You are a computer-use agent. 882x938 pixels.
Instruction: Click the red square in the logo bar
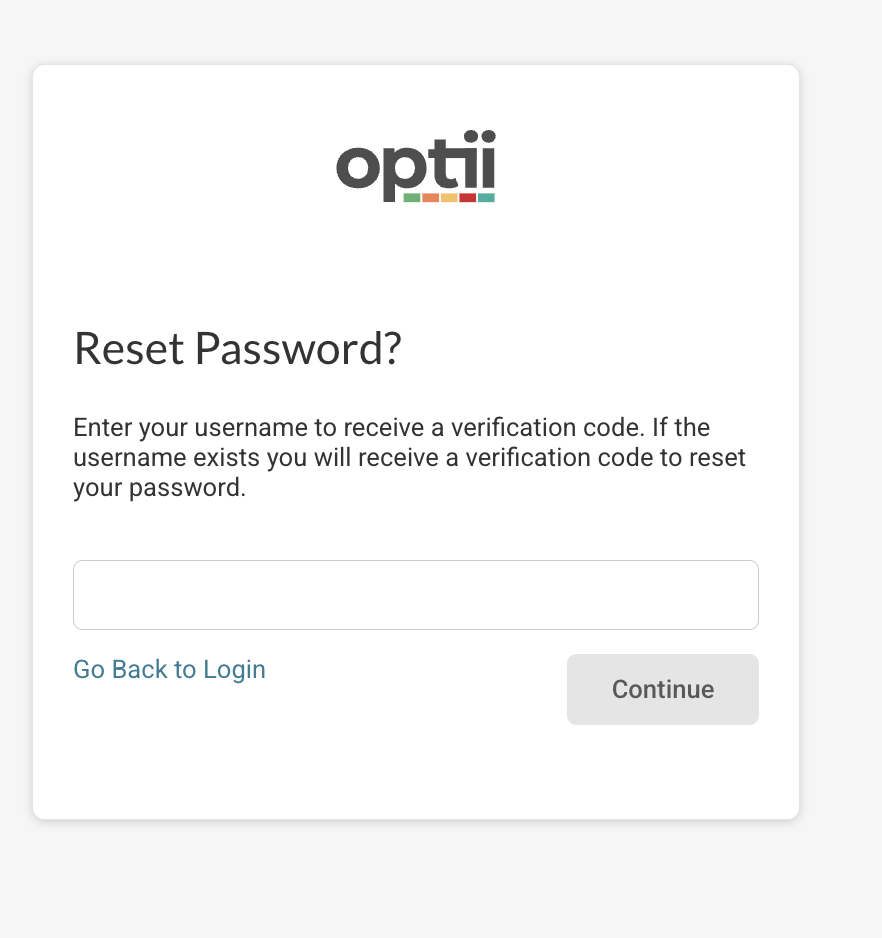(467, 198)
